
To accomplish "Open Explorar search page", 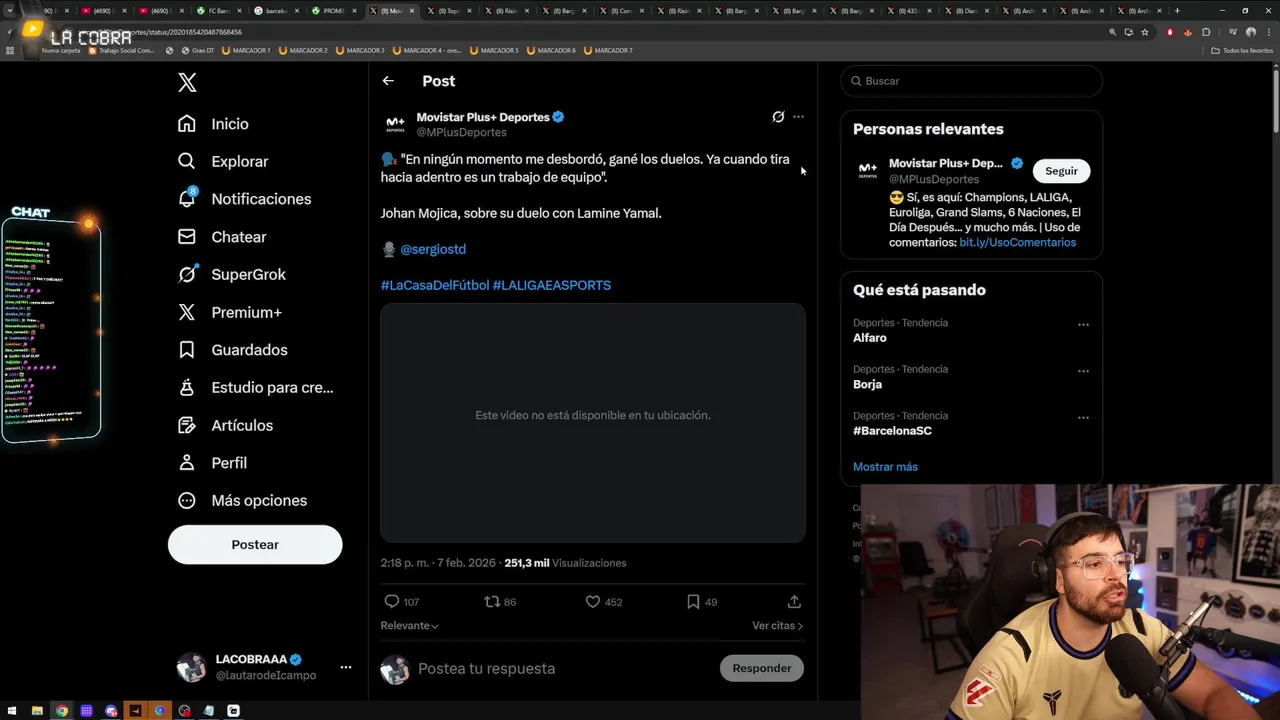I will click(222, 161).
